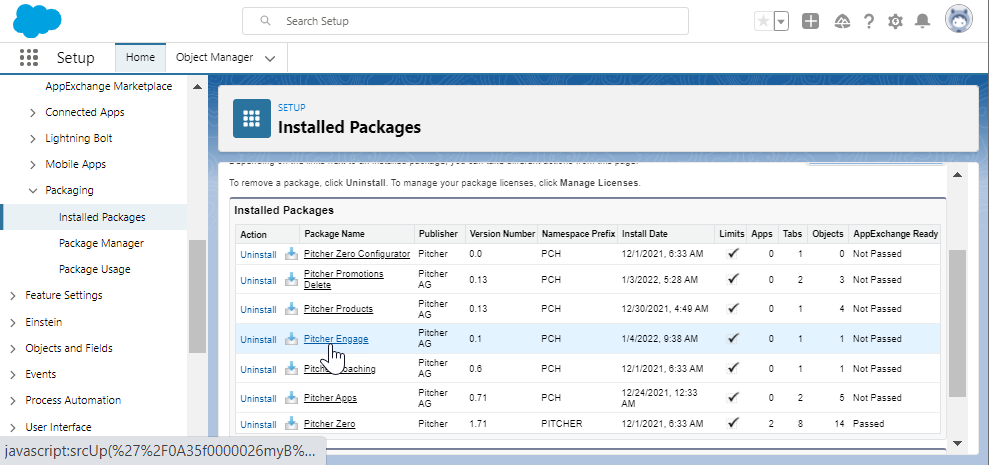Open the App Launcher grid icon

(29, 58)
